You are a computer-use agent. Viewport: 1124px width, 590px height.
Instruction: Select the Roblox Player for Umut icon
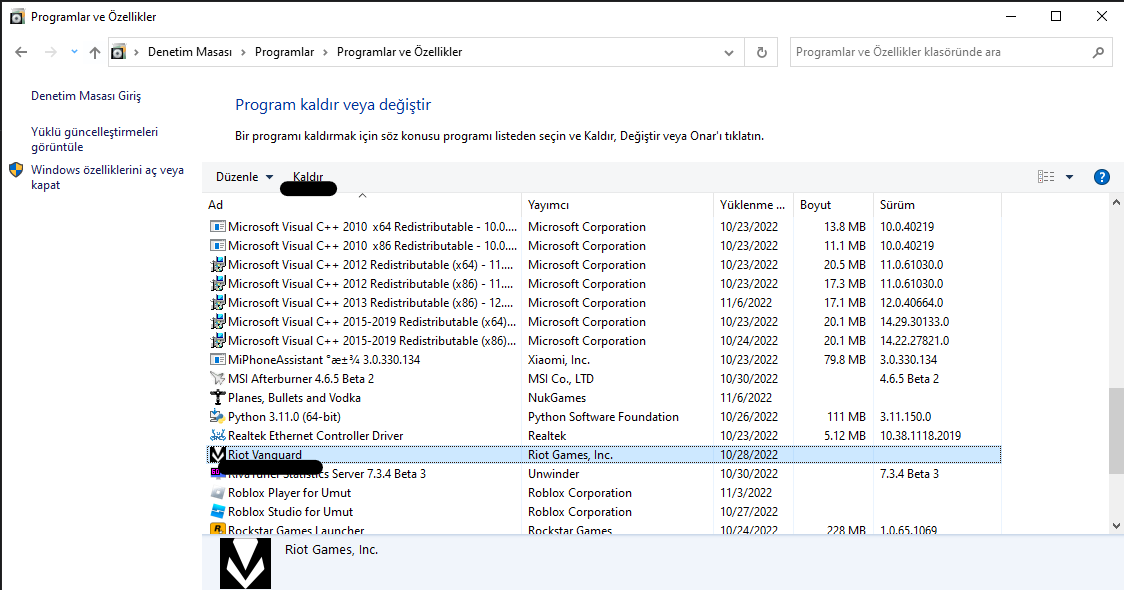tap(218, 493)
